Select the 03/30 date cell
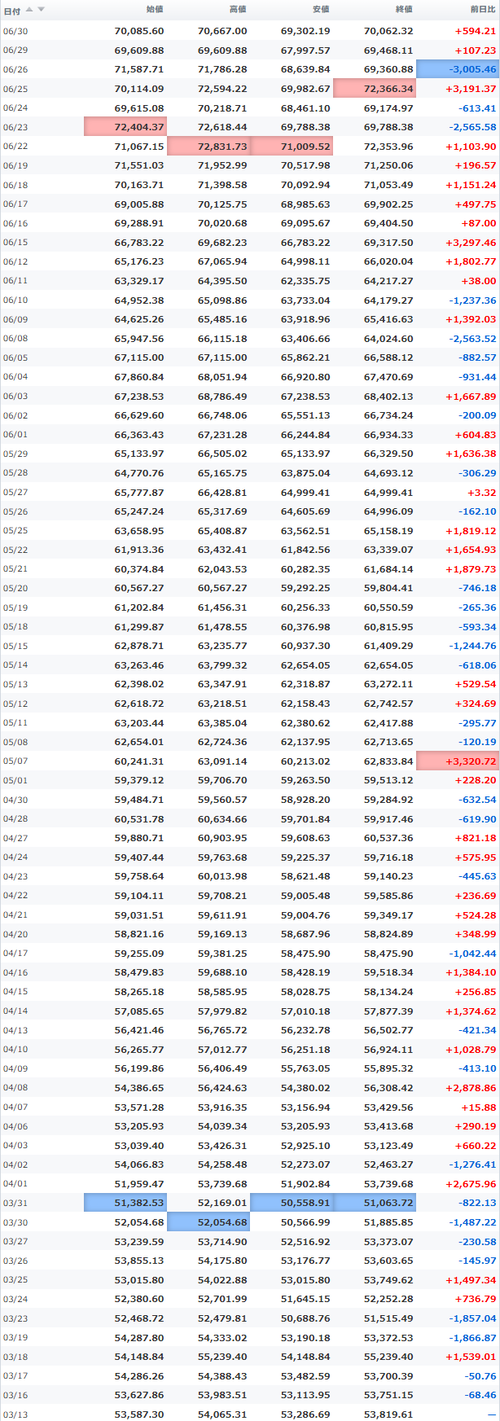 (x=16, y=1224)
